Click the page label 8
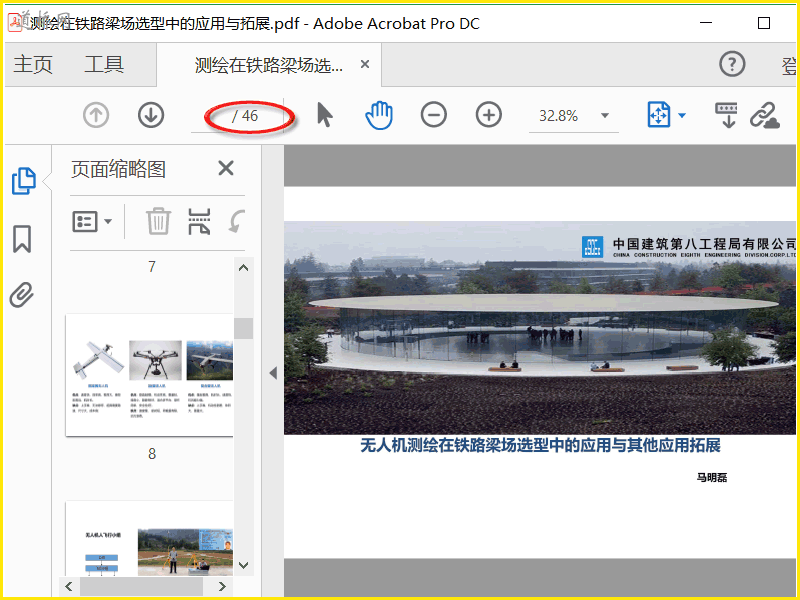The height and width of the screenshot is (600, 800). pos(152,454)
